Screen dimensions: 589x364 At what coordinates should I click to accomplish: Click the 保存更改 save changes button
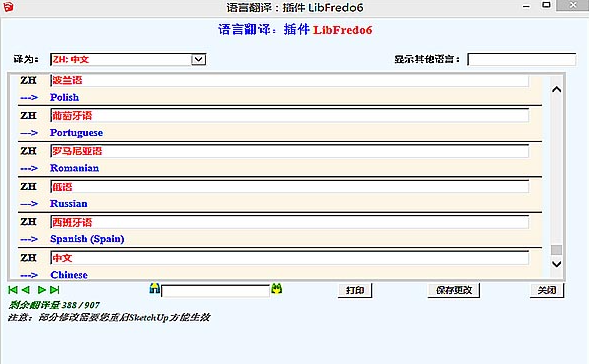[x=454, y=290]
